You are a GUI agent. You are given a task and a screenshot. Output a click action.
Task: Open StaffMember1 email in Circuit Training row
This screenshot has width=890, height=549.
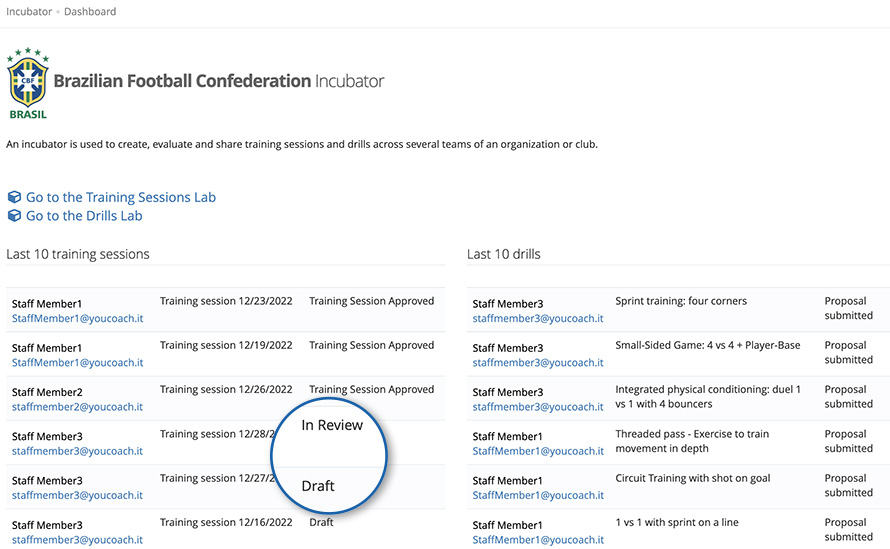pos(538,496)
